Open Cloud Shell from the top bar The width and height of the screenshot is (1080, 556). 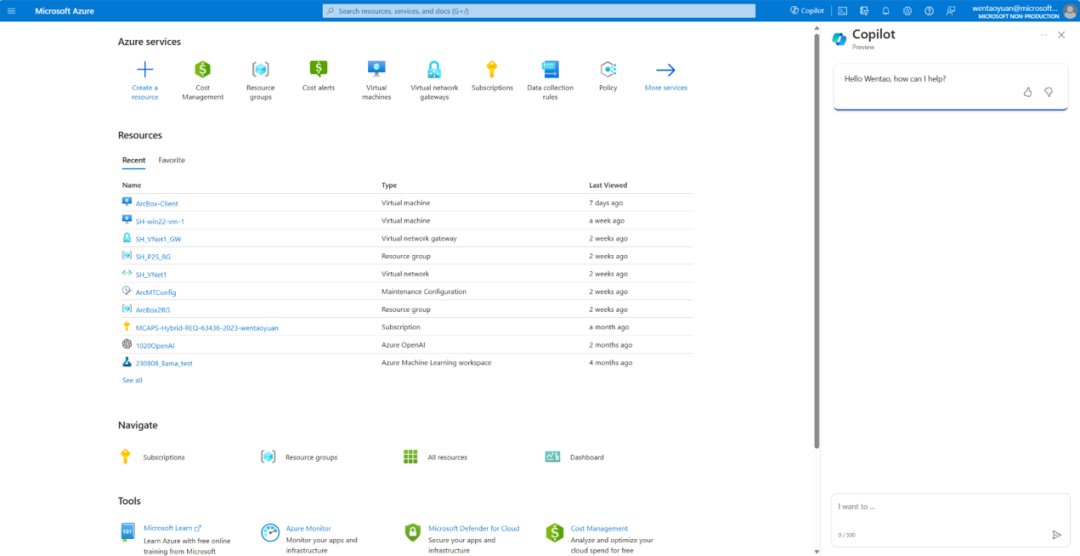(x=842, y=11)
